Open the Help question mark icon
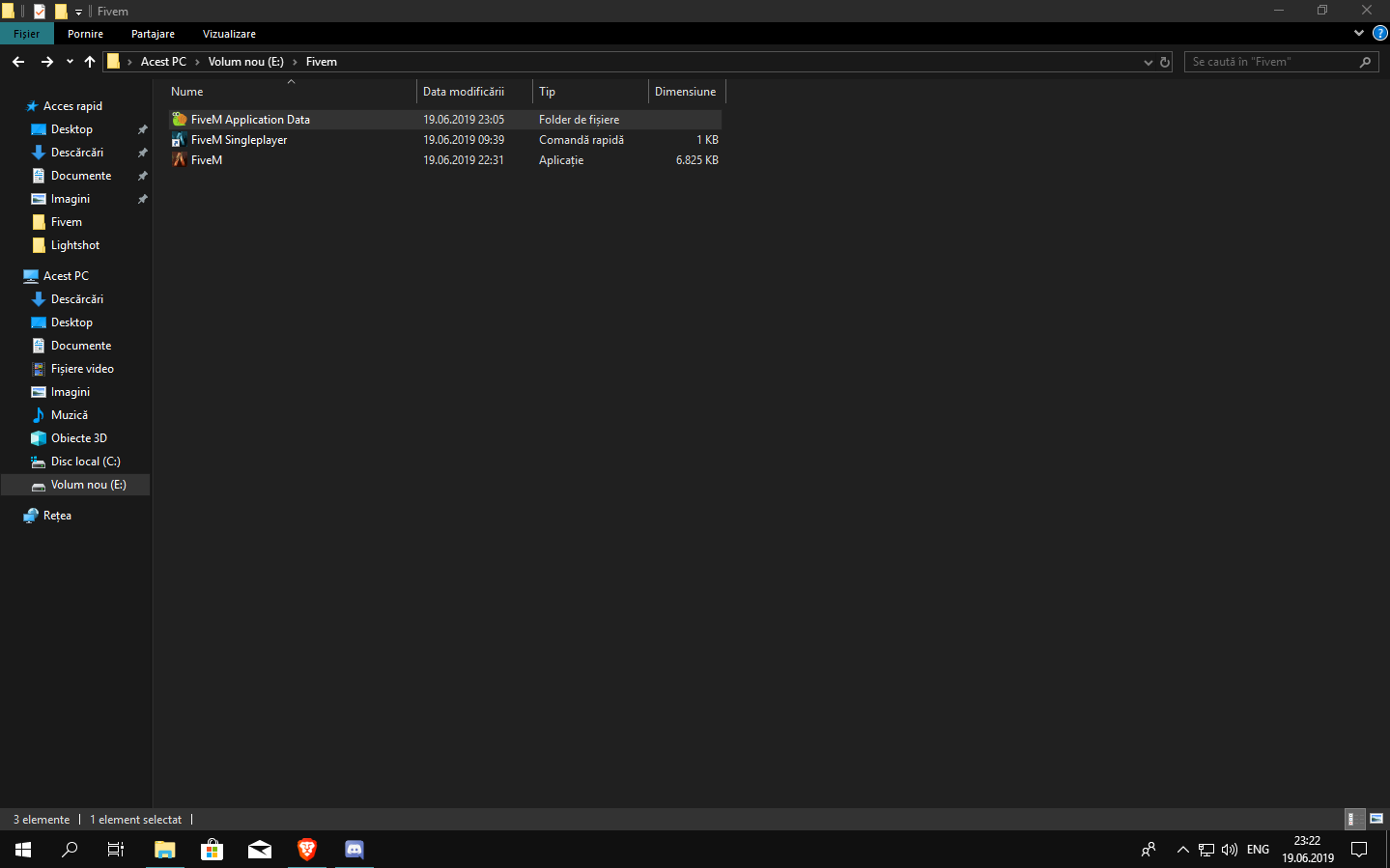The width and height of the screenshot is (1390, 868). (x=1380, y=33)
